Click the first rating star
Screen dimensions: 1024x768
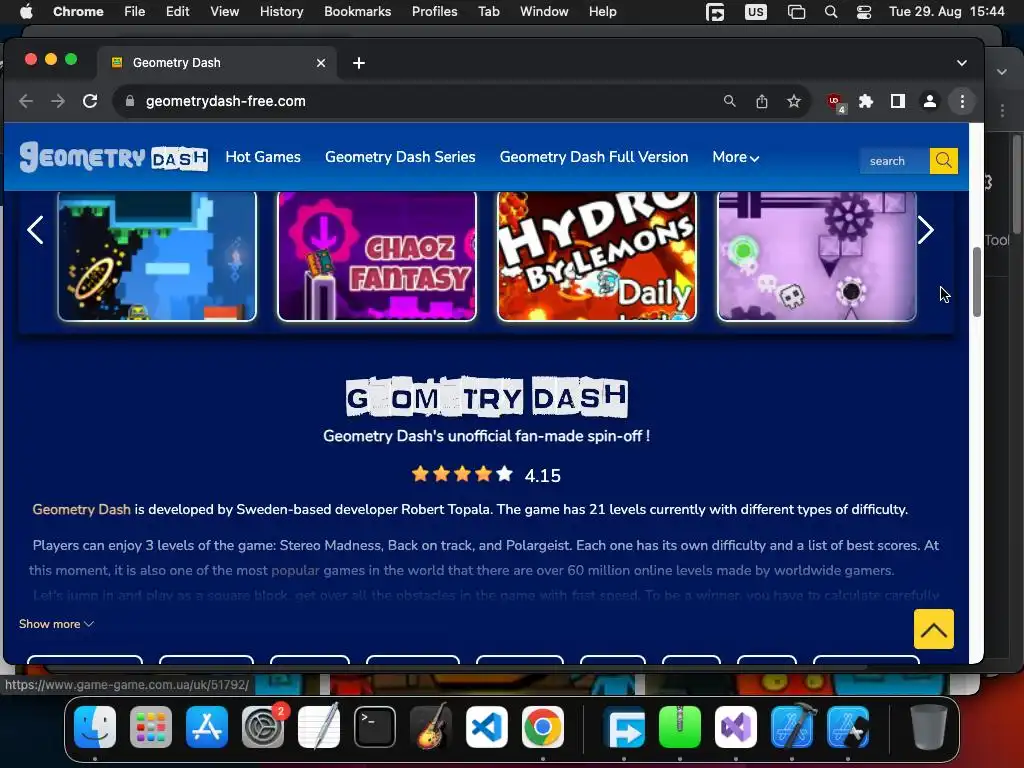pos(420,474)
